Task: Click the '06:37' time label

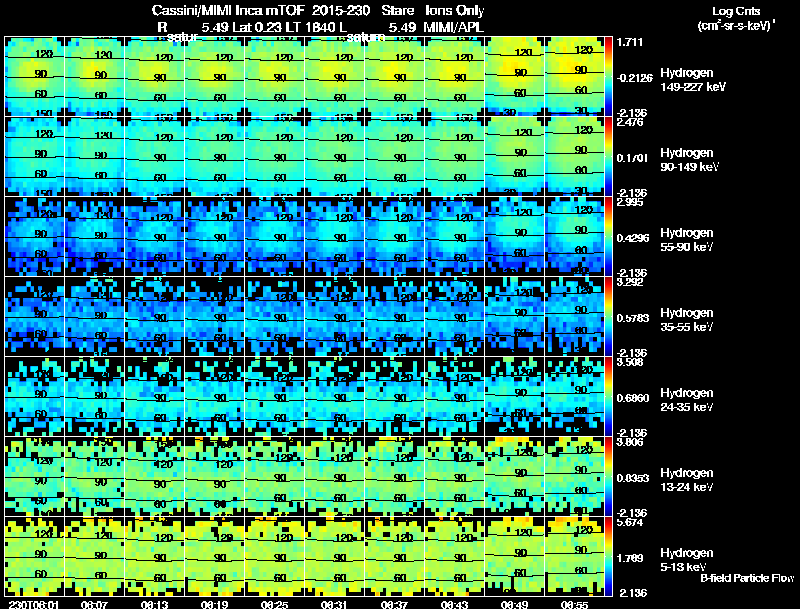Action: click(394, 604)
